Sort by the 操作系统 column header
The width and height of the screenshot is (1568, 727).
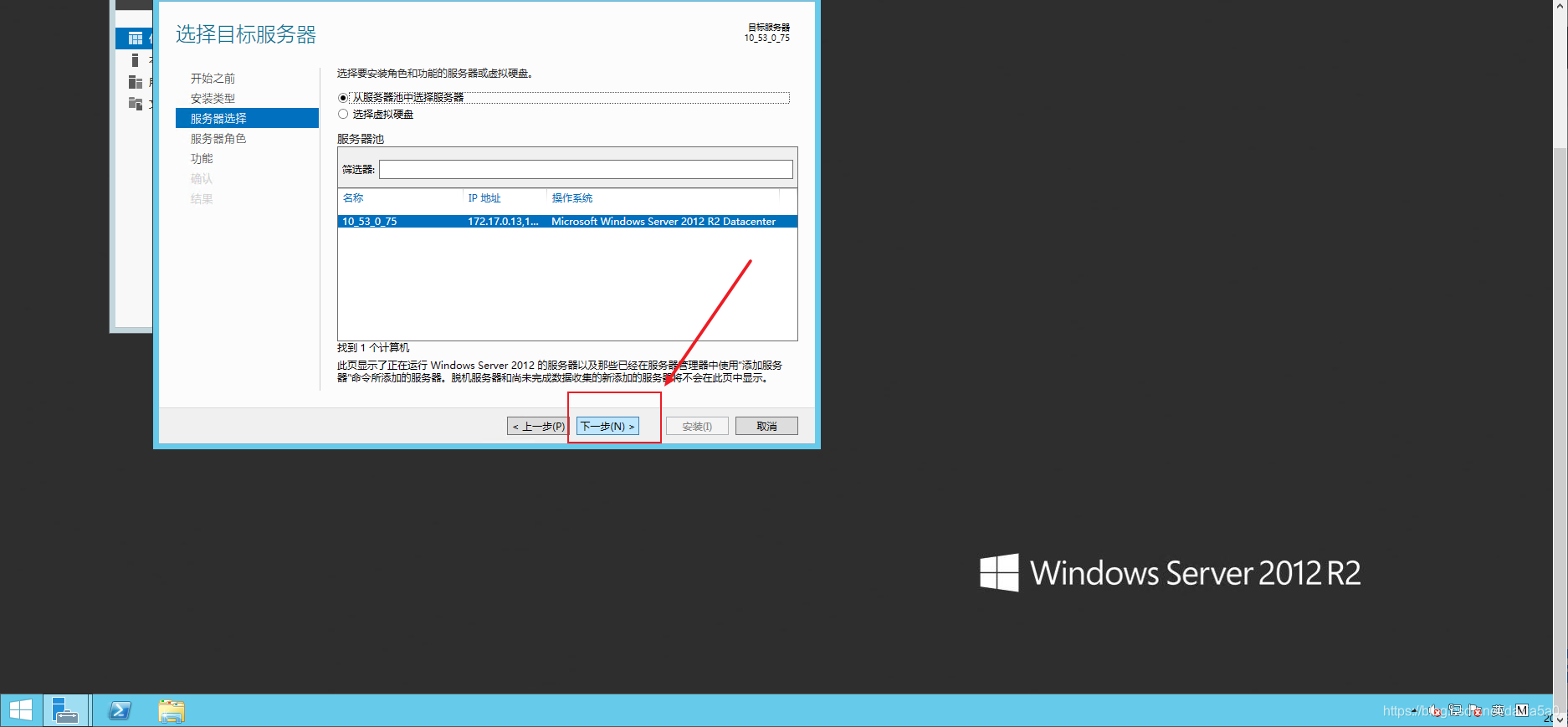[572, 198]
